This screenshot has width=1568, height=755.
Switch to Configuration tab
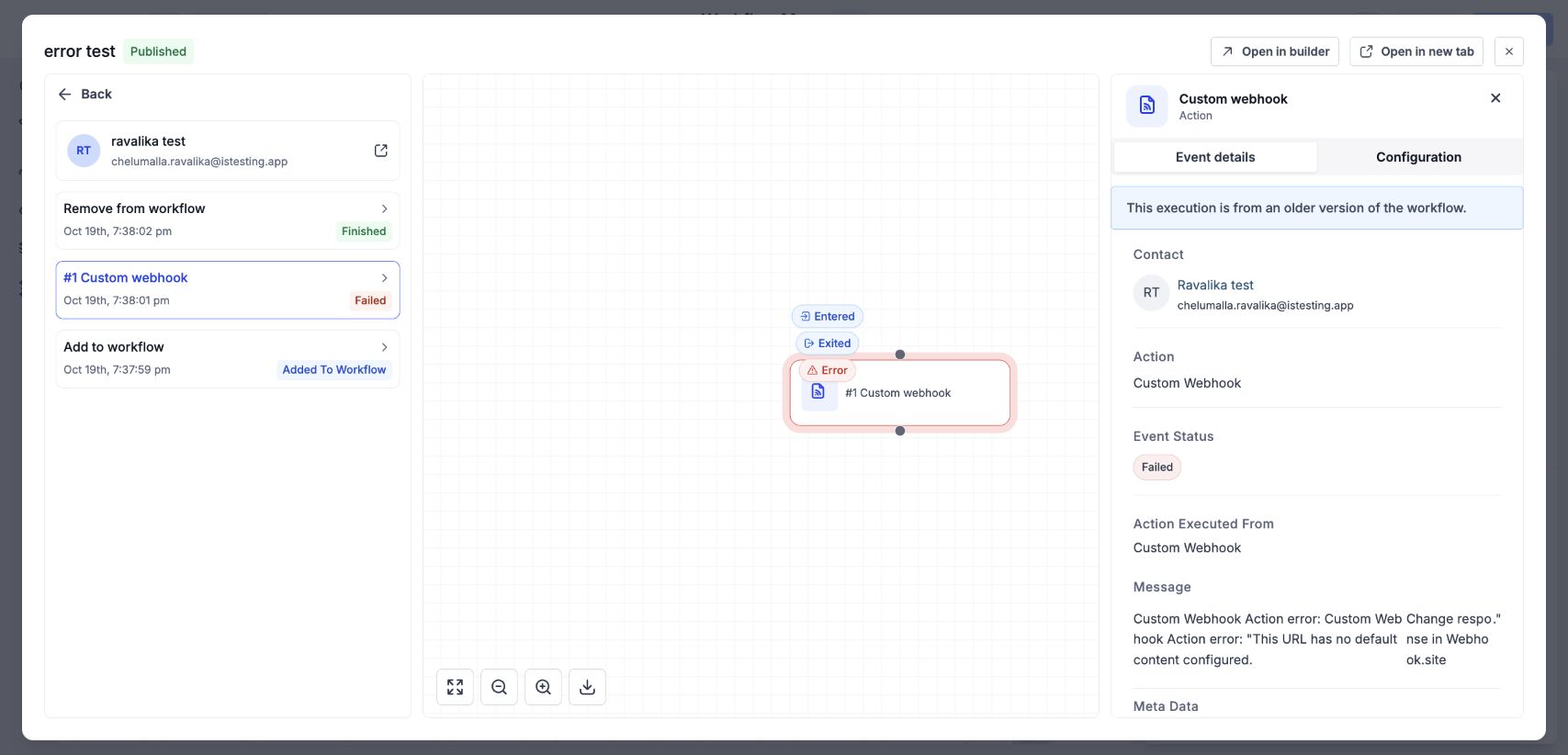click(x=1418, y=157)
